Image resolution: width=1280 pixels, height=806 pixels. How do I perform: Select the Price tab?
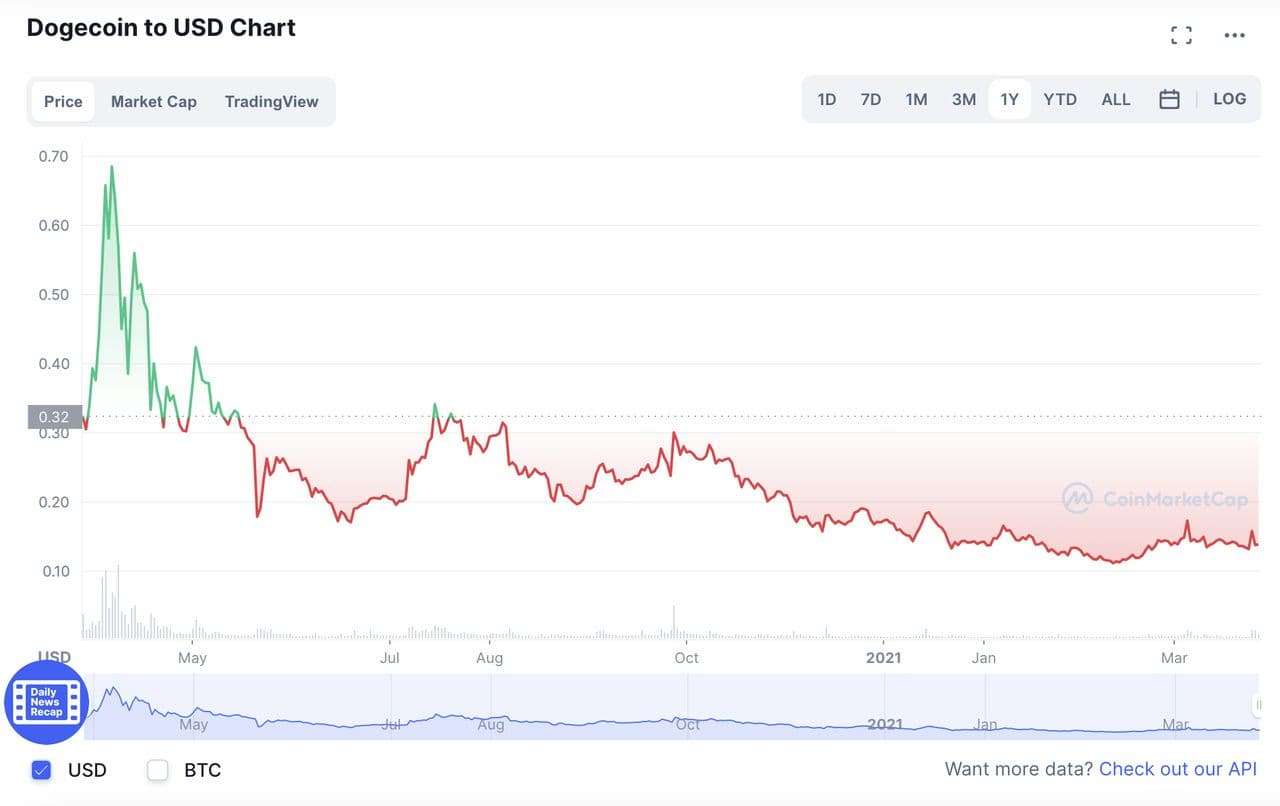pos(63,102)
